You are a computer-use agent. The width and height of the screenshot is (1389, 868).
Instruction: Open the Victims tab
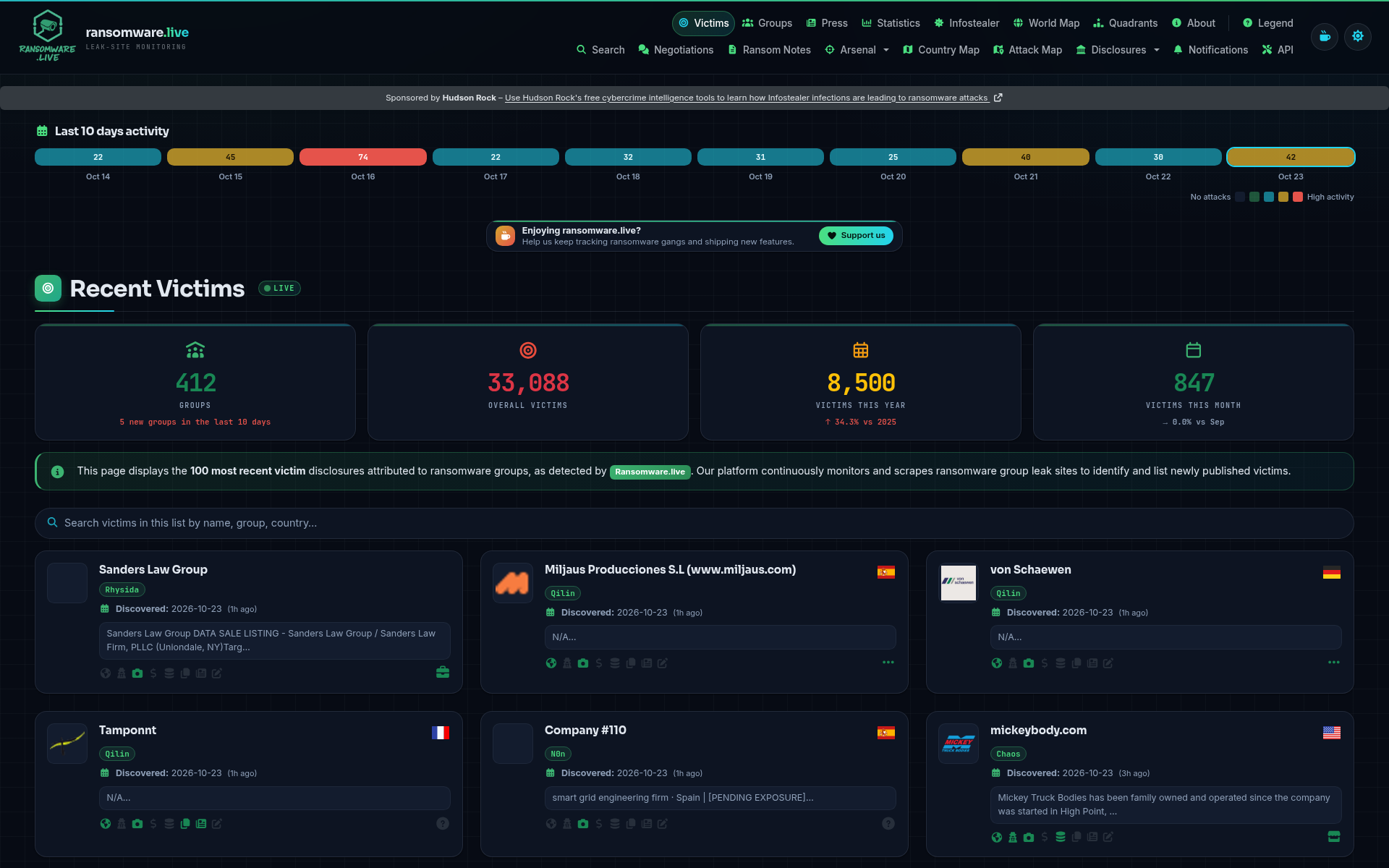point(703,23)
